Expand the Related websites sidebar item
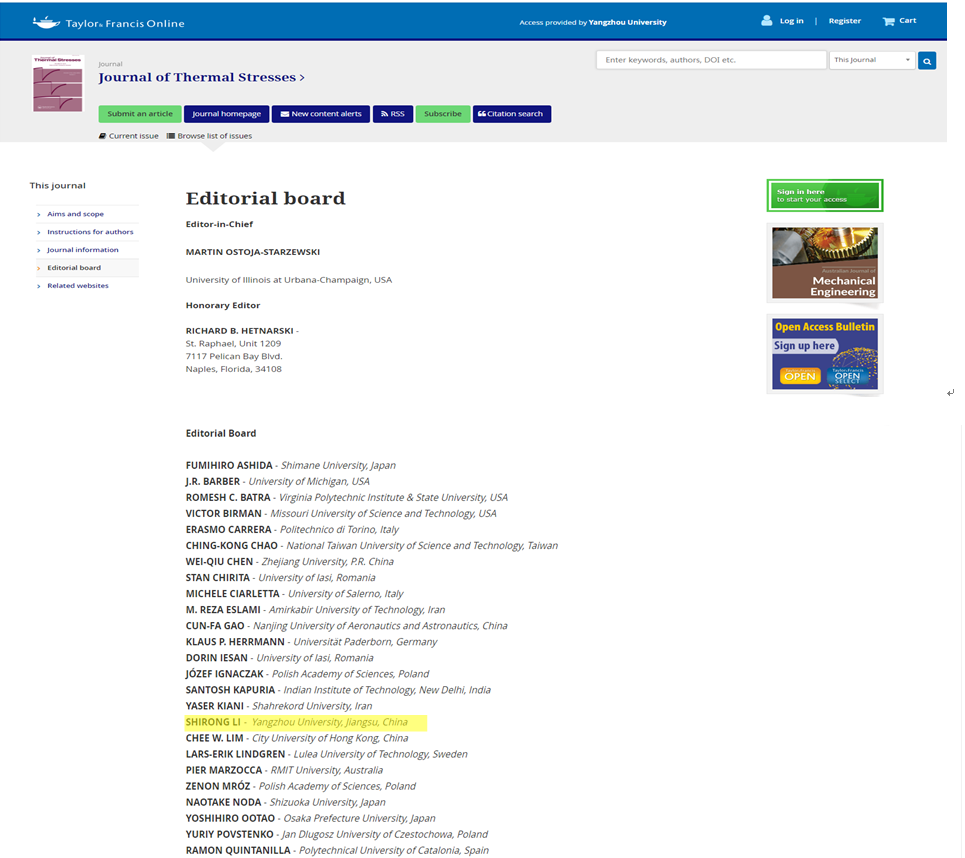The width and height of the screenshot is (965, 858). (x=77, y=286)
